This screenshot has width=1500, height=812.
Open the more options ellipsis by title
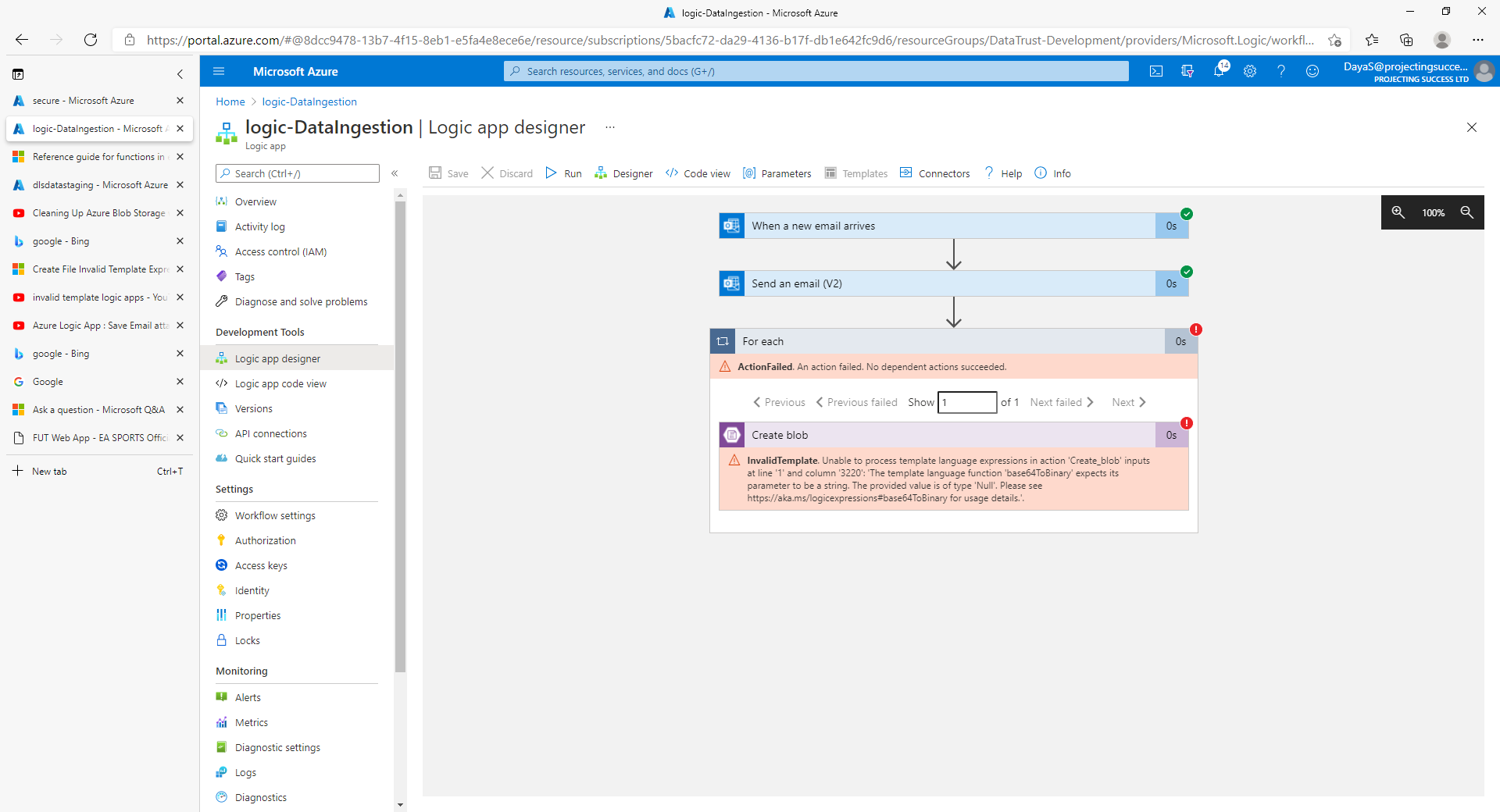(x=610, y=127)
